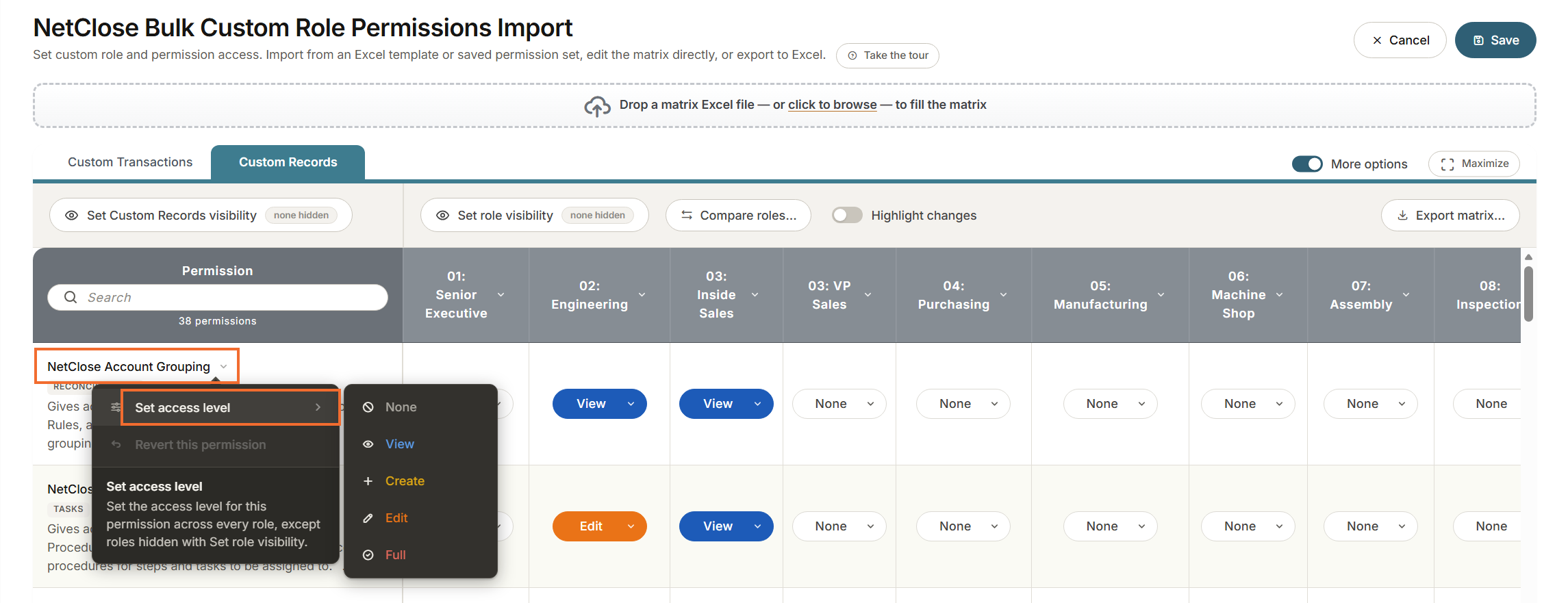Choose Edit in the access level submenu

pos(420,518)
